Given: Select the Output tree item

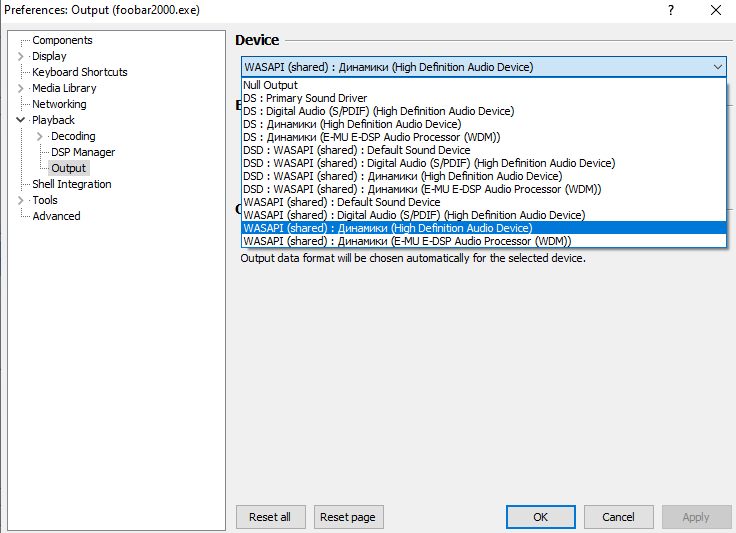Looking at the screenshot, I should click(69, 168).
